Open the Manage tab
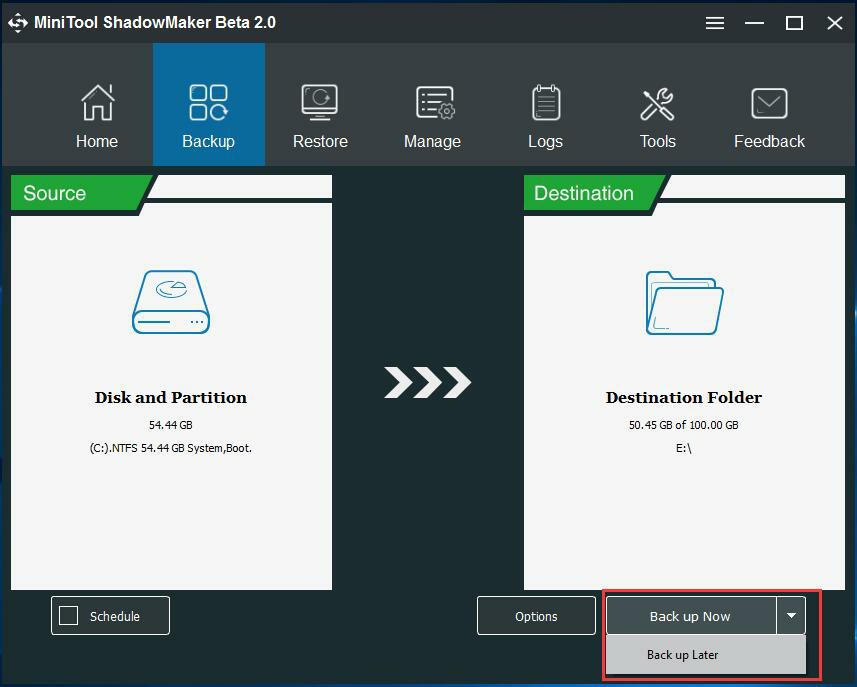This screenshot has height=687, width=857. pos(432,116)
